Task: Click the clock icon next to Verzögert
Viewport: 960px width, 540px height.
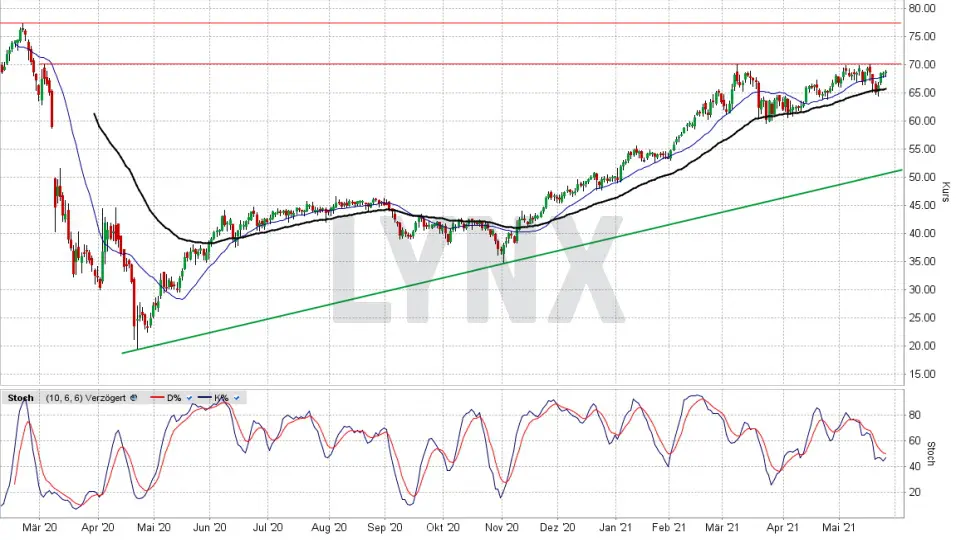Action: click(134, 398)
